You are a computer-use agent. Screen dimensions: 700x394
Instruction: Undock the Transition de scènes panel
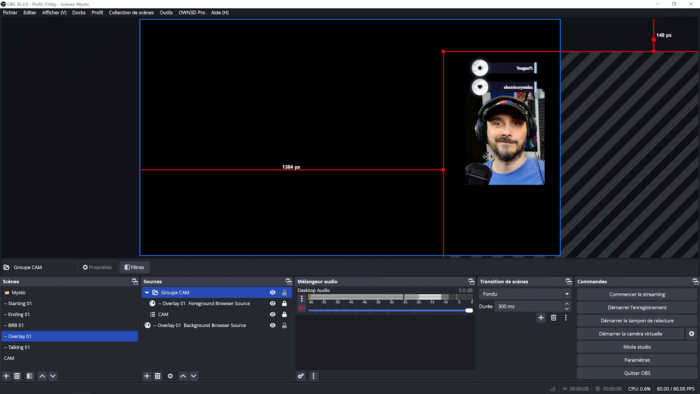click(x=568, y=282)
